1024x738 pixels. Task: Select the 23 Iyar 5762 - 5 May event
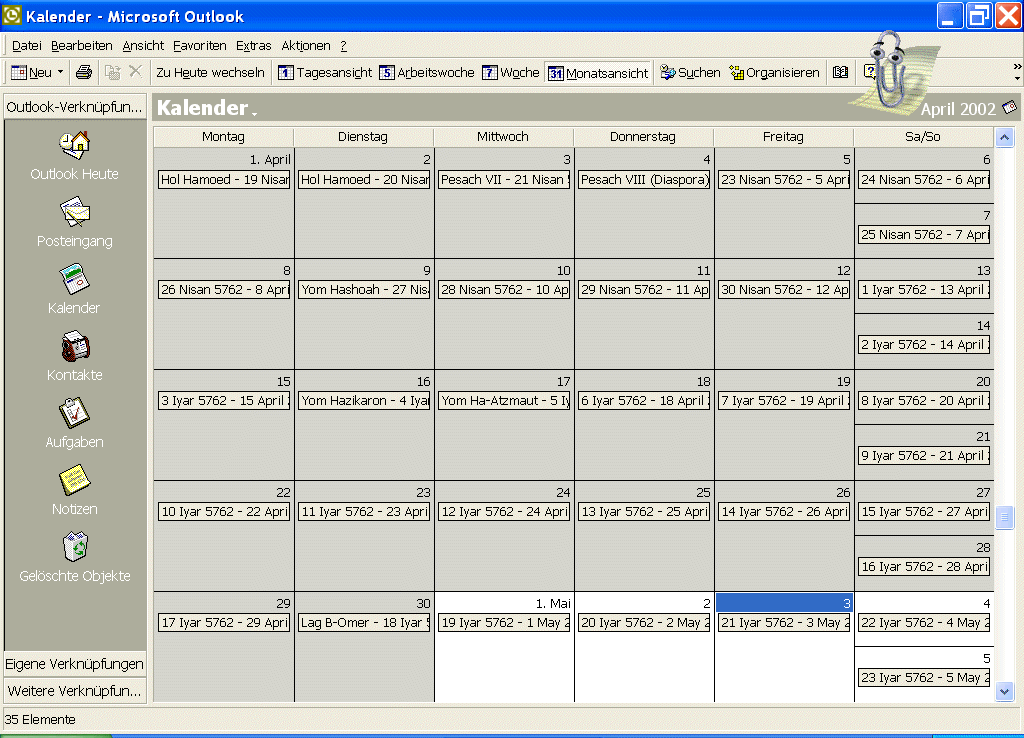click(924, 677)
